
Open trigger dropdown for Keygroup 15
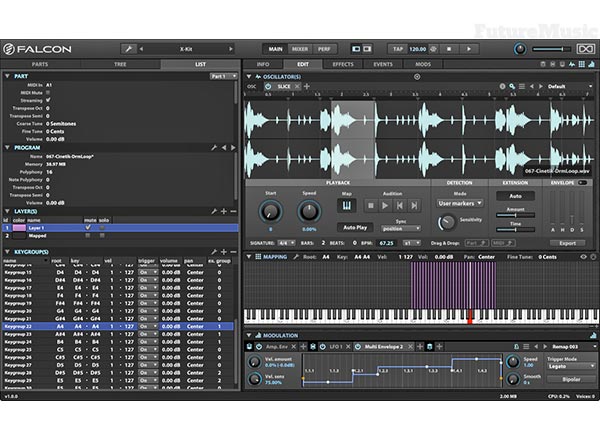pos(148,272)
